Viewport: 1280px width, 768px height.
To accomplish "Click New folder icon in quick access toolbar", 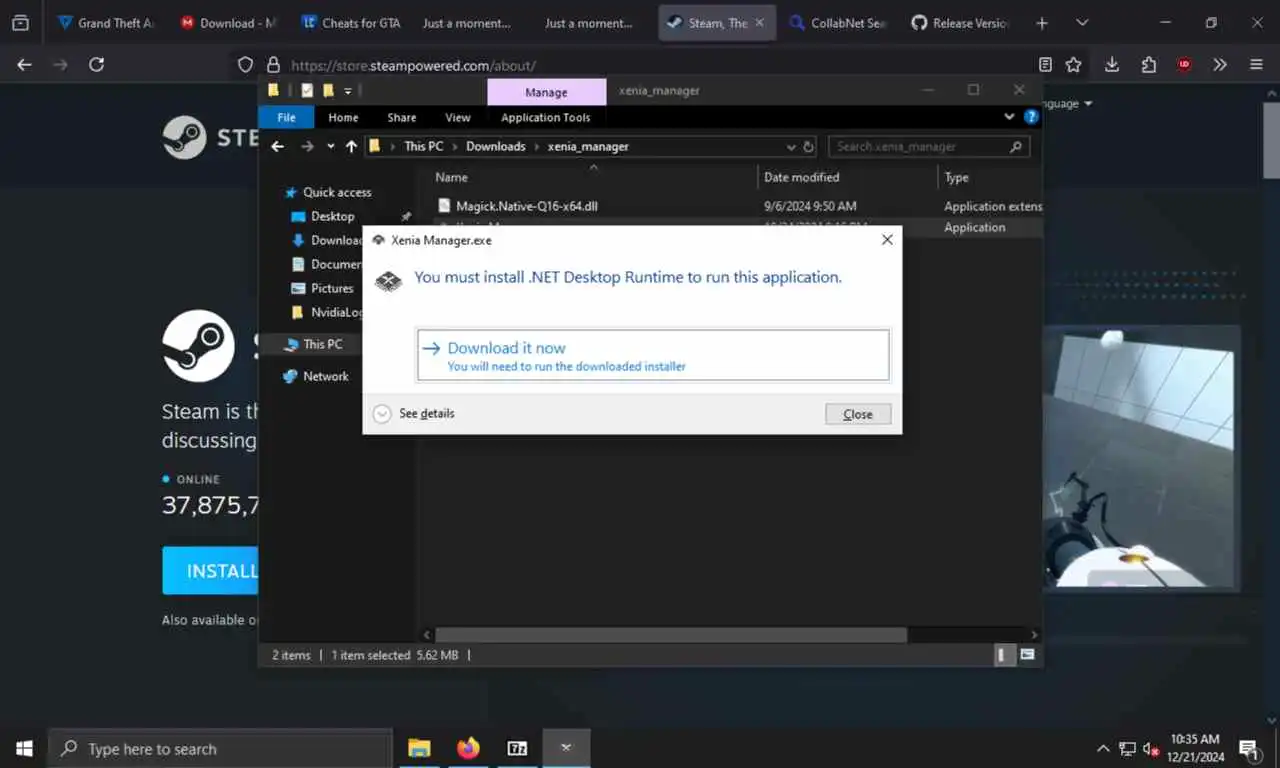I will pos(328,90).
